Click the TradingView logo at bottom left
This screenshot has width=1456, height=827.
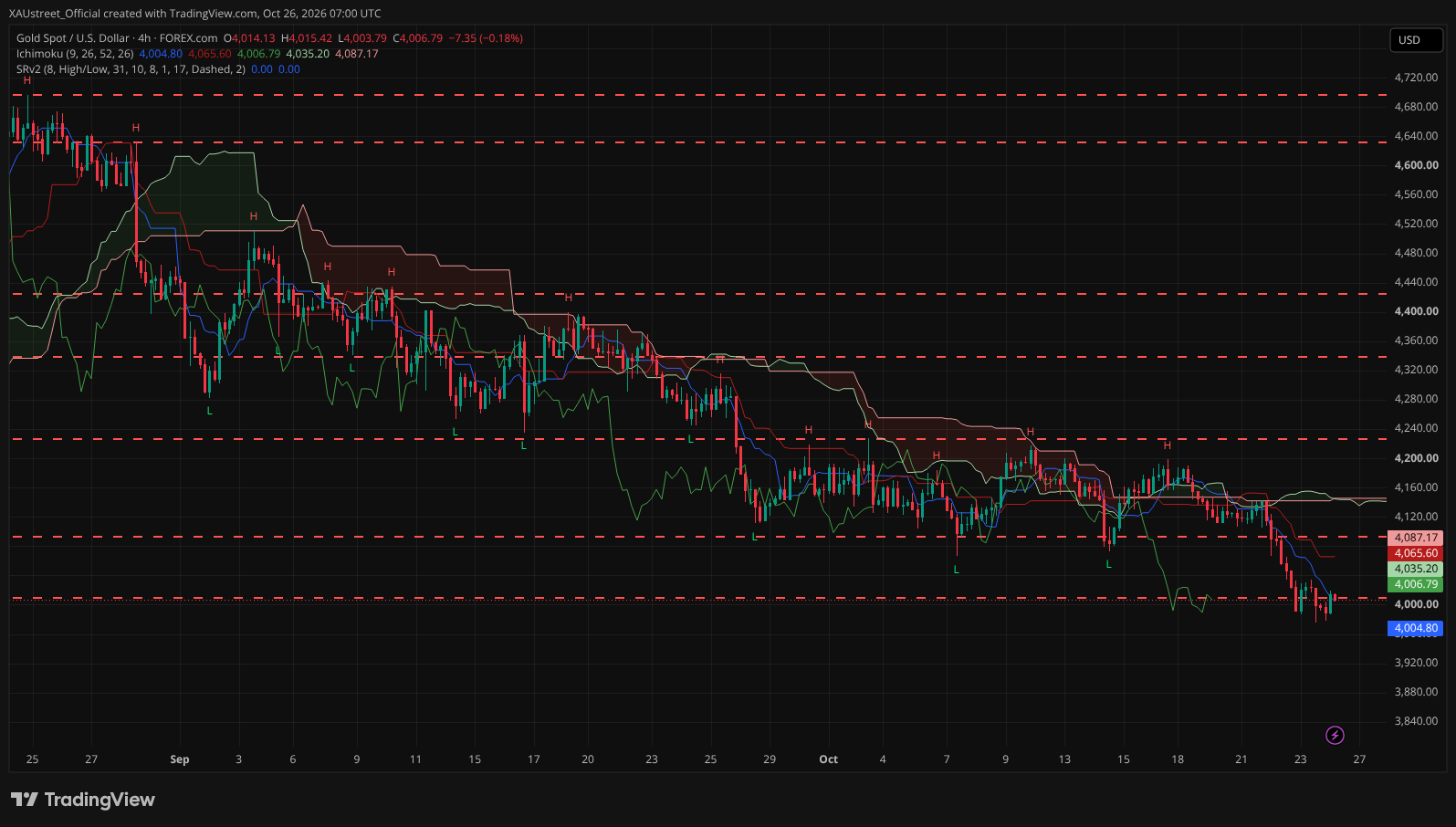point(83,800)
